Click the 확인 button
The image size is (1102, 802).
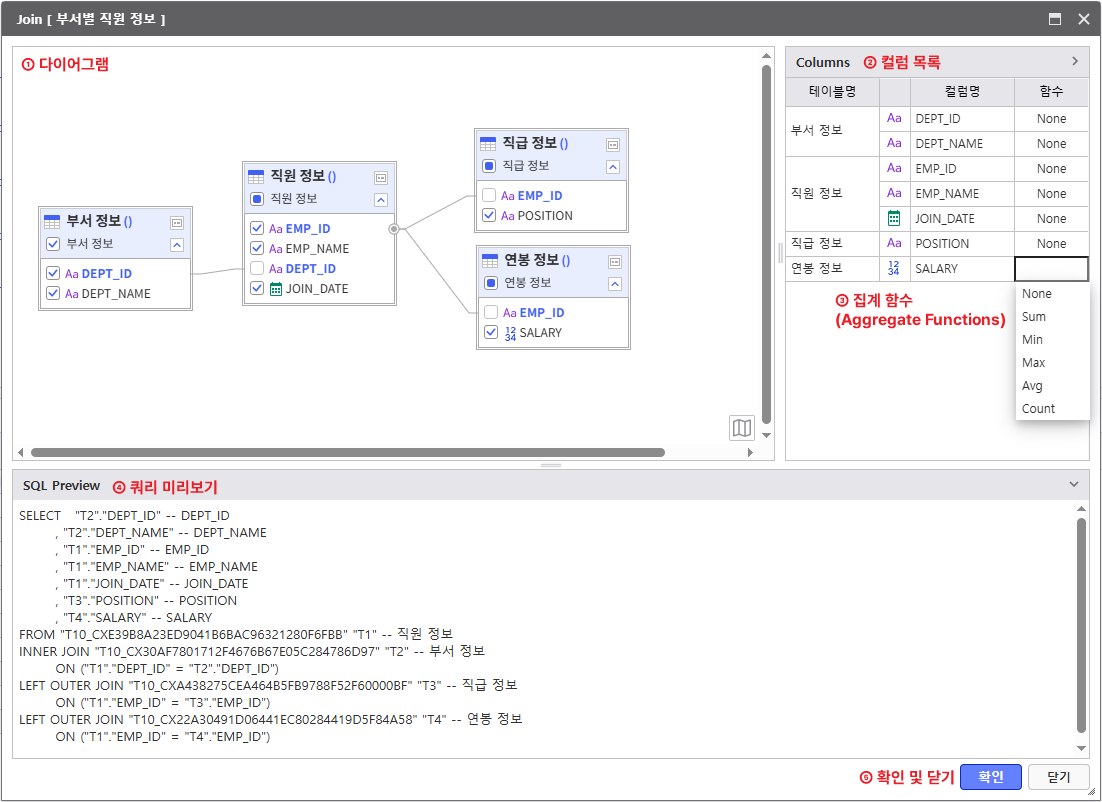click(x=990, y=777)
